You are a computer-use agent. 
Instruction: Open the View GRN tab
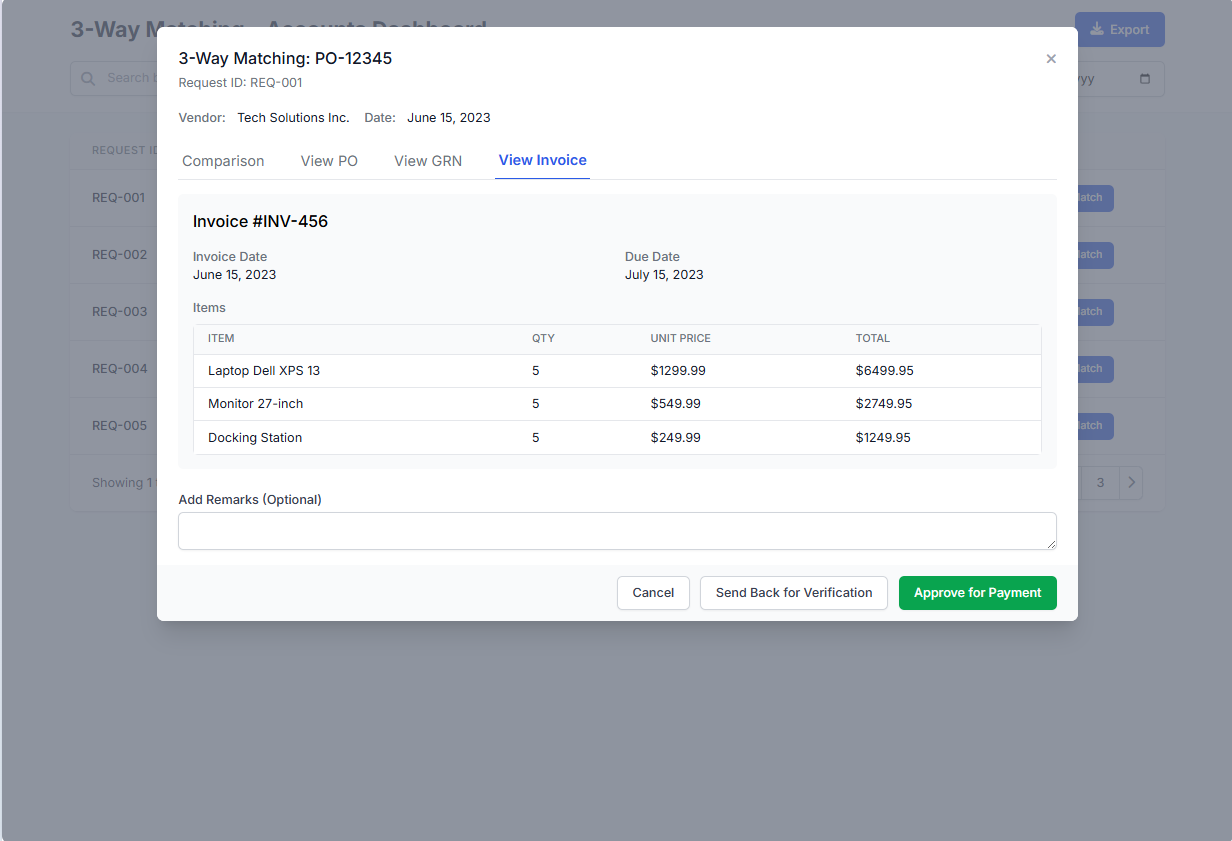click(x=428, y=161)
